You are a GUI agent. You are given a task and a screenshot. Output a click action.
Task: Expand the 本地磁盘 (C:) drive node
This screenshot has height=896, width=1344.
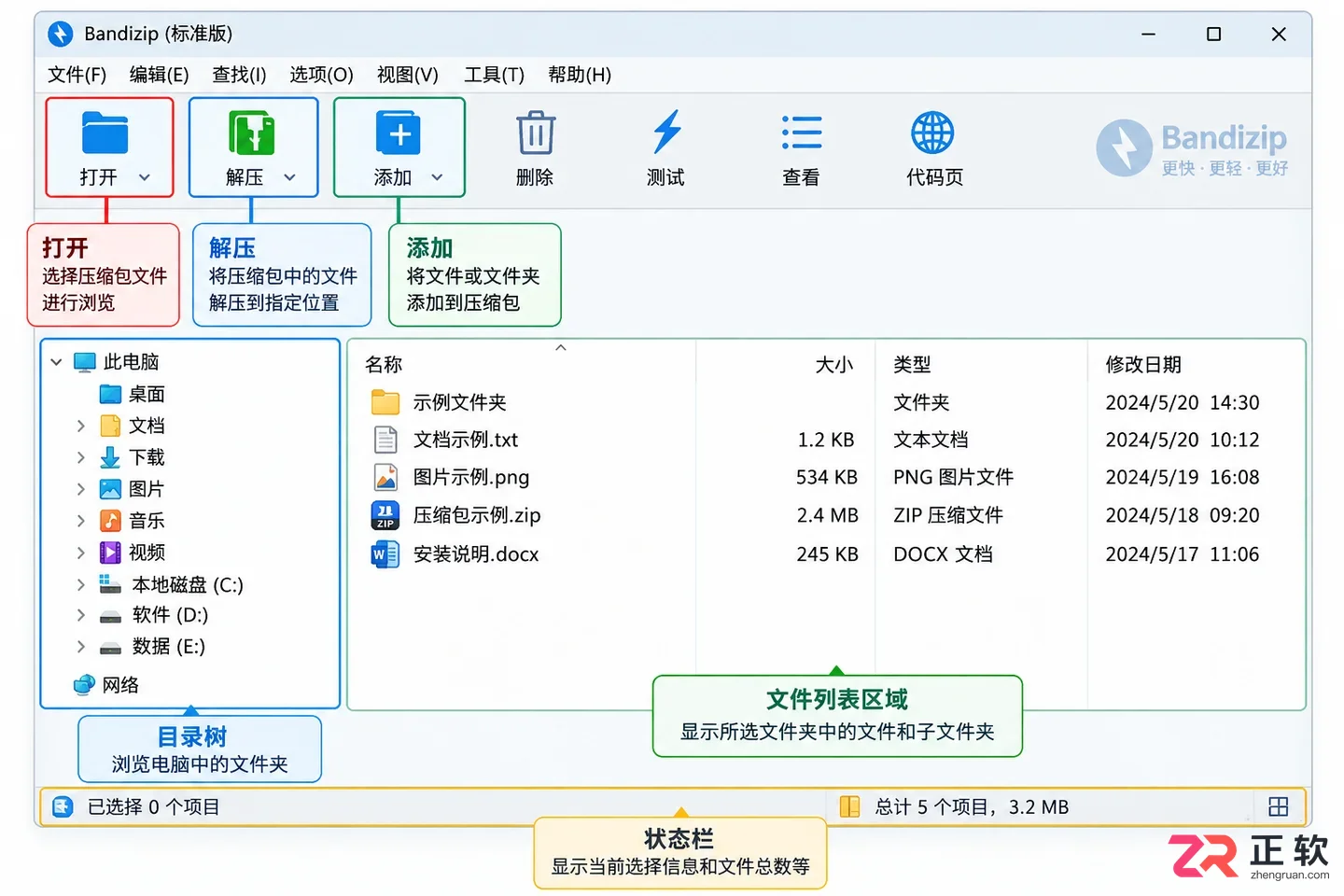(x=81, y=584)
